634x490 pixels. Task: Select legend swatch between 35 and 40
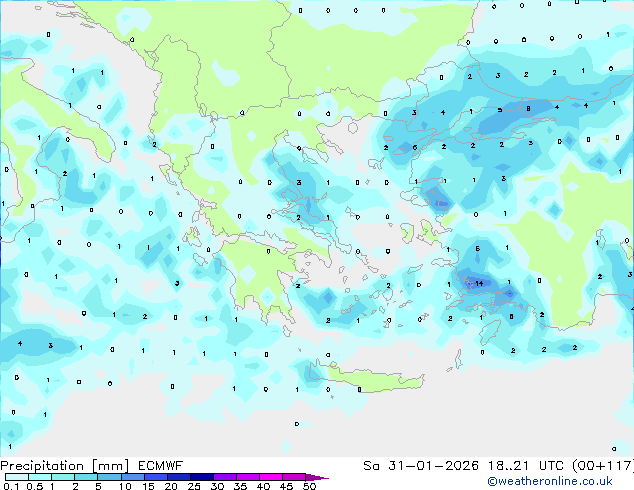pyautogui.click(x=248, y=477)
